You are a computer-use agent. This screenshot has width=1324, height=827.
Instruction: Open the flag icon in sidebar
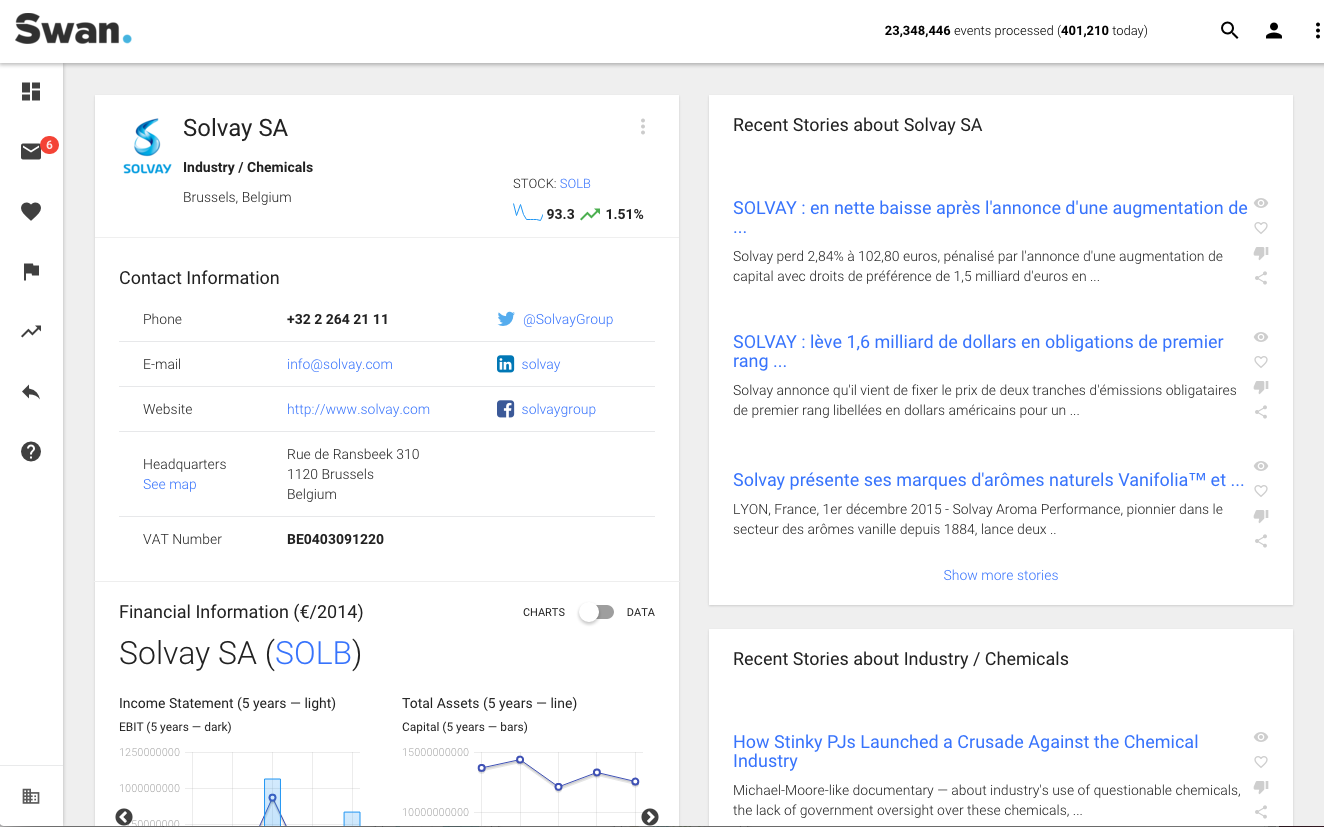coord(31,271)
